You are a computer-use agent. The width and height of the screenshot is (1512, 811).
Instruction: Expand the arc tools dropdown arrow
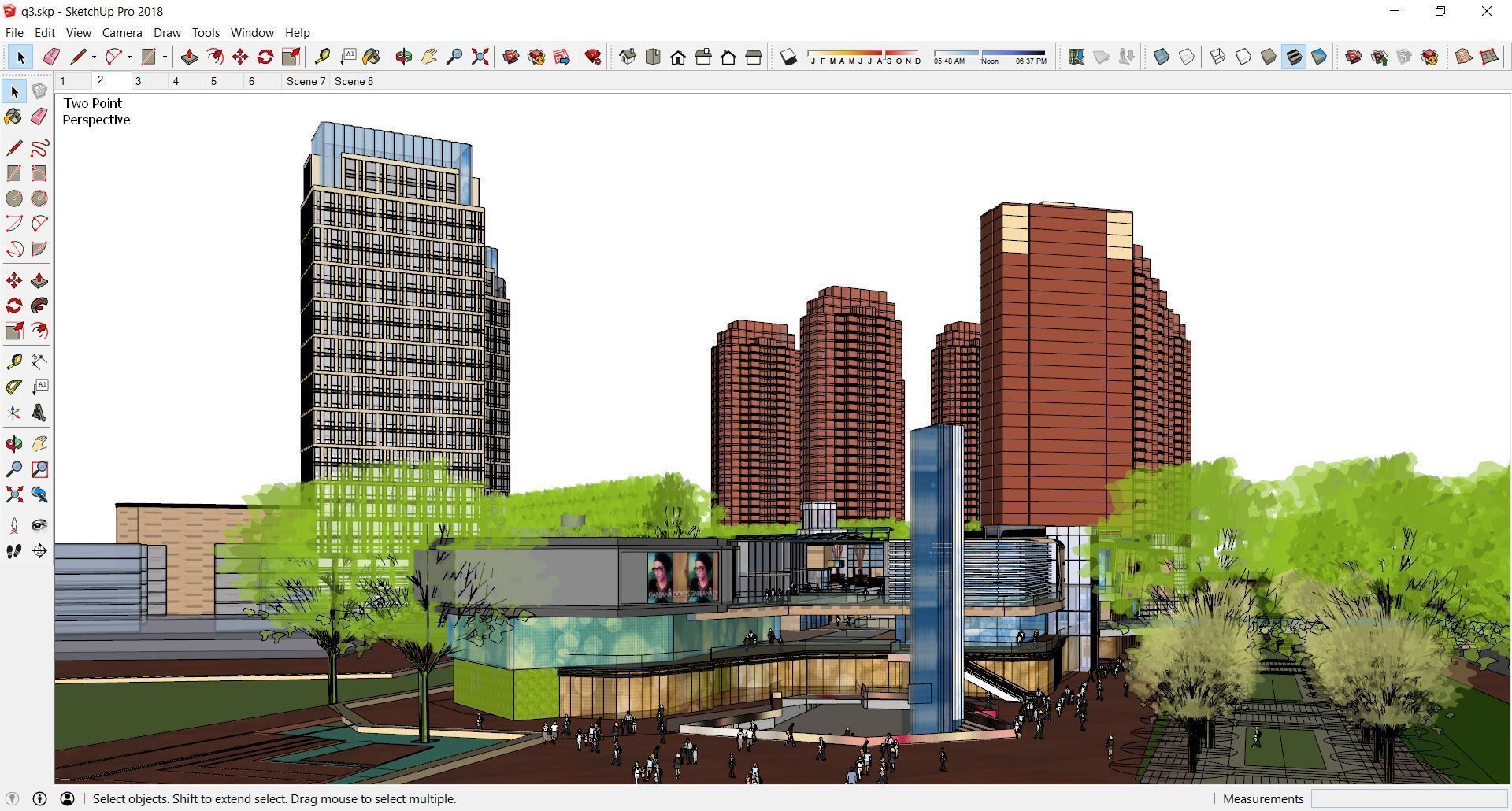coord(129,57)
